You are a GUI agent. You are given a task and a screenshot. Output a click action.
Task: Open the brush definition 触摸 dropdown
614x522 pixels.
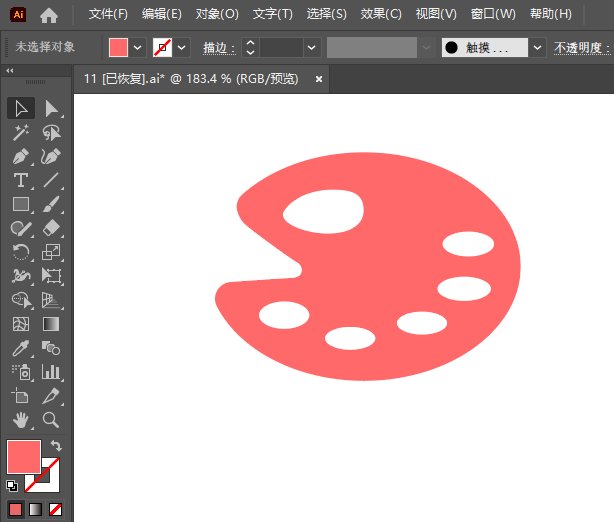tap(538, 47)
